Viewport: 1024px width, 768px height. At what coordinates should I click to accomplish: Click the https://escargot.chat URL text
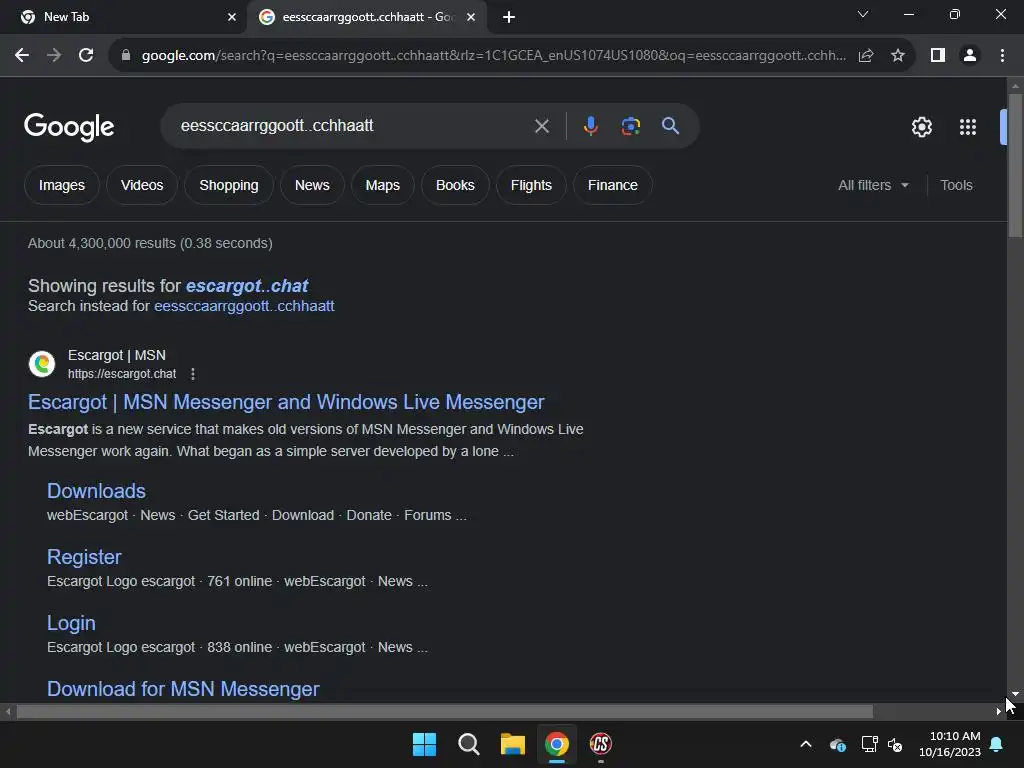tap(122, 374)
